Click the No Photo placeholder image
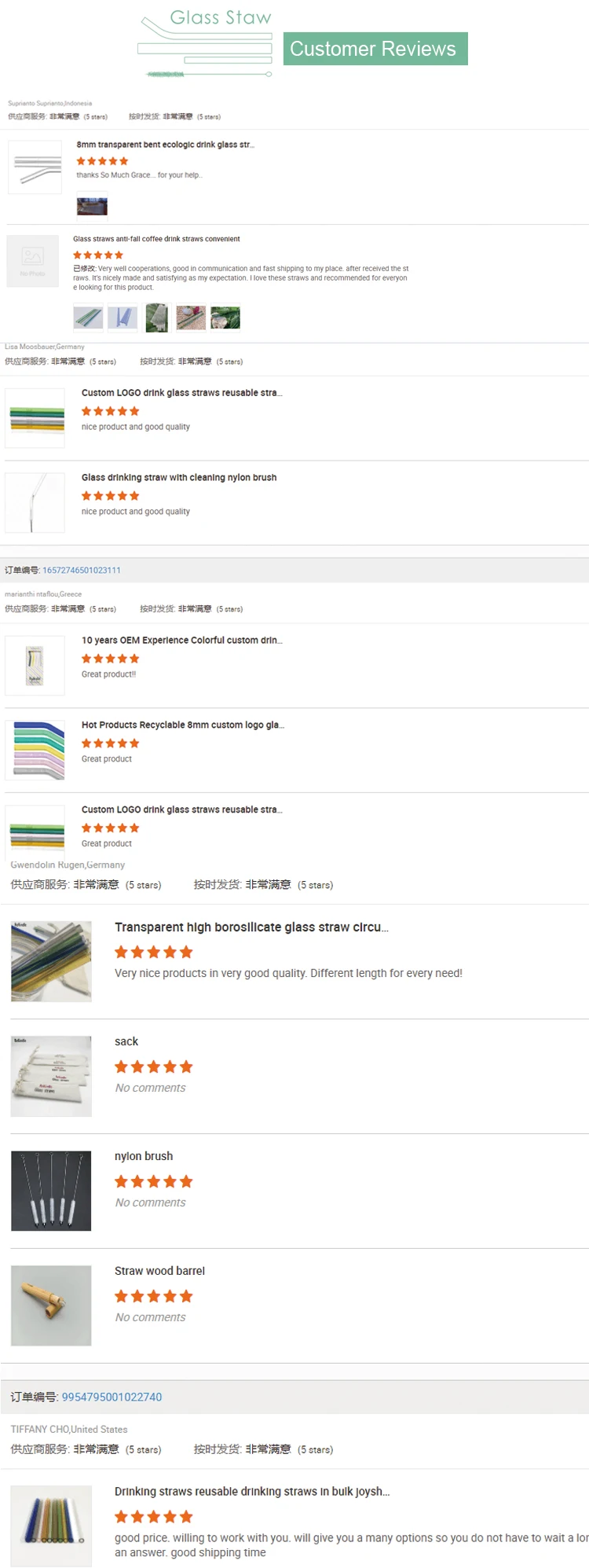 [32, 261]
